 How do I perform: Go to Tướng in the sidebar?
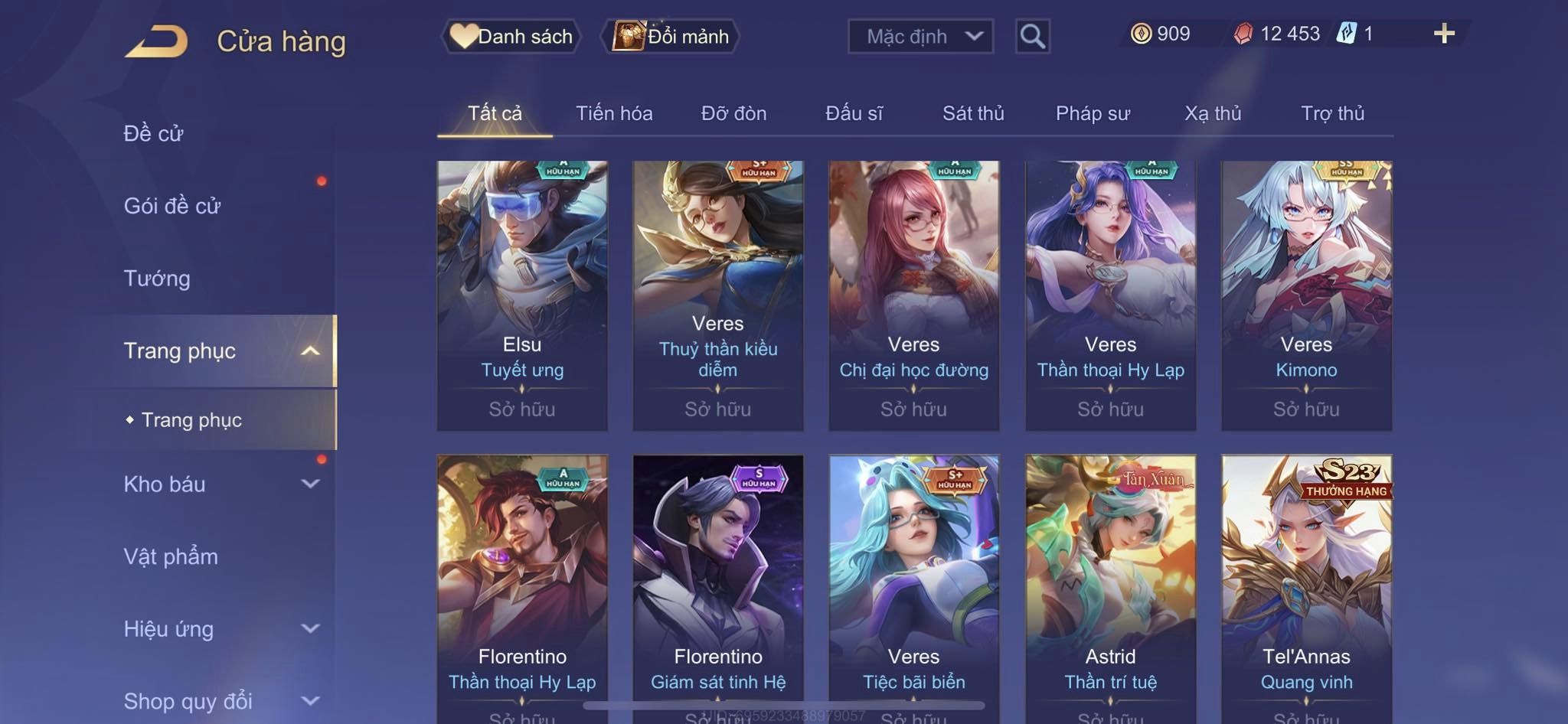pos(157,278)
